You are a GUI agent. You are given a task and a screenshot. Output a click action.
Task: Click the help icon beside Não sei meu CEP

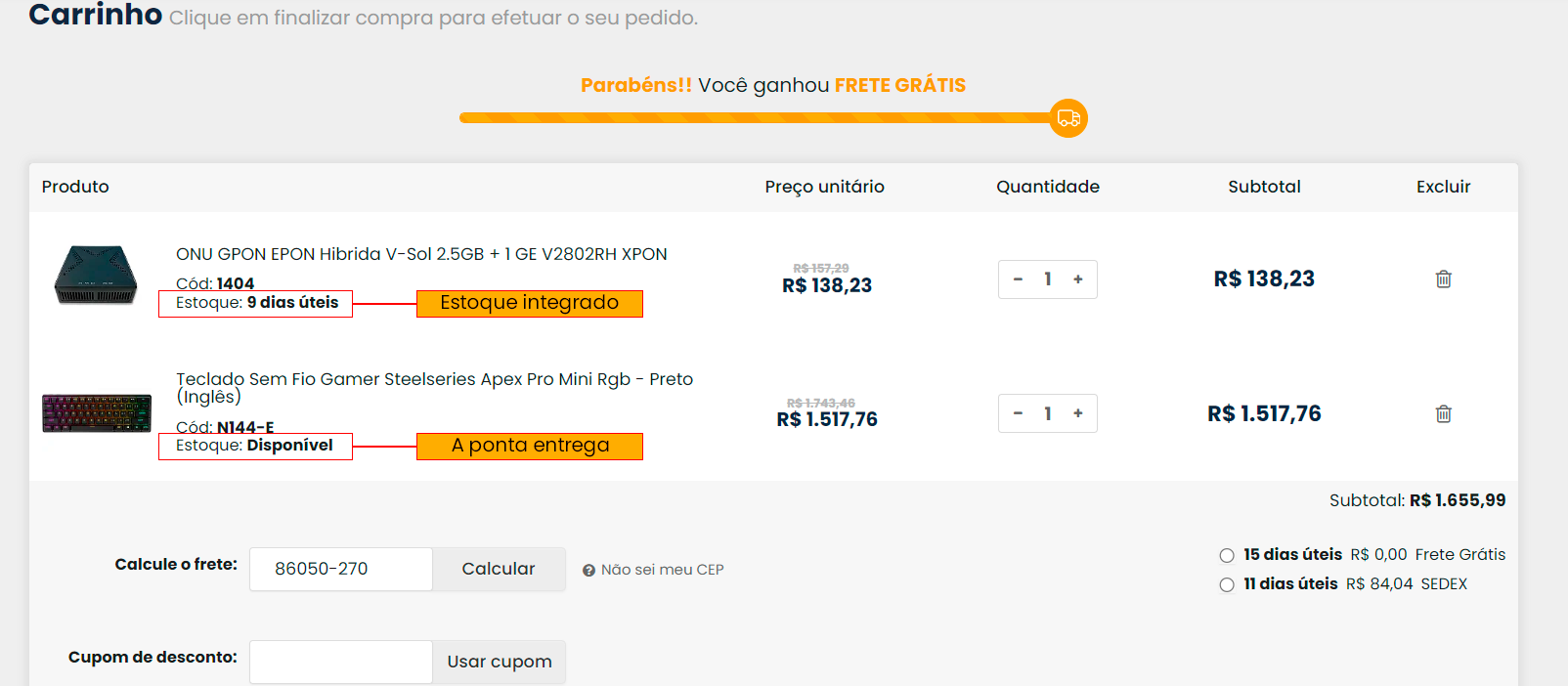click(588, 571)
